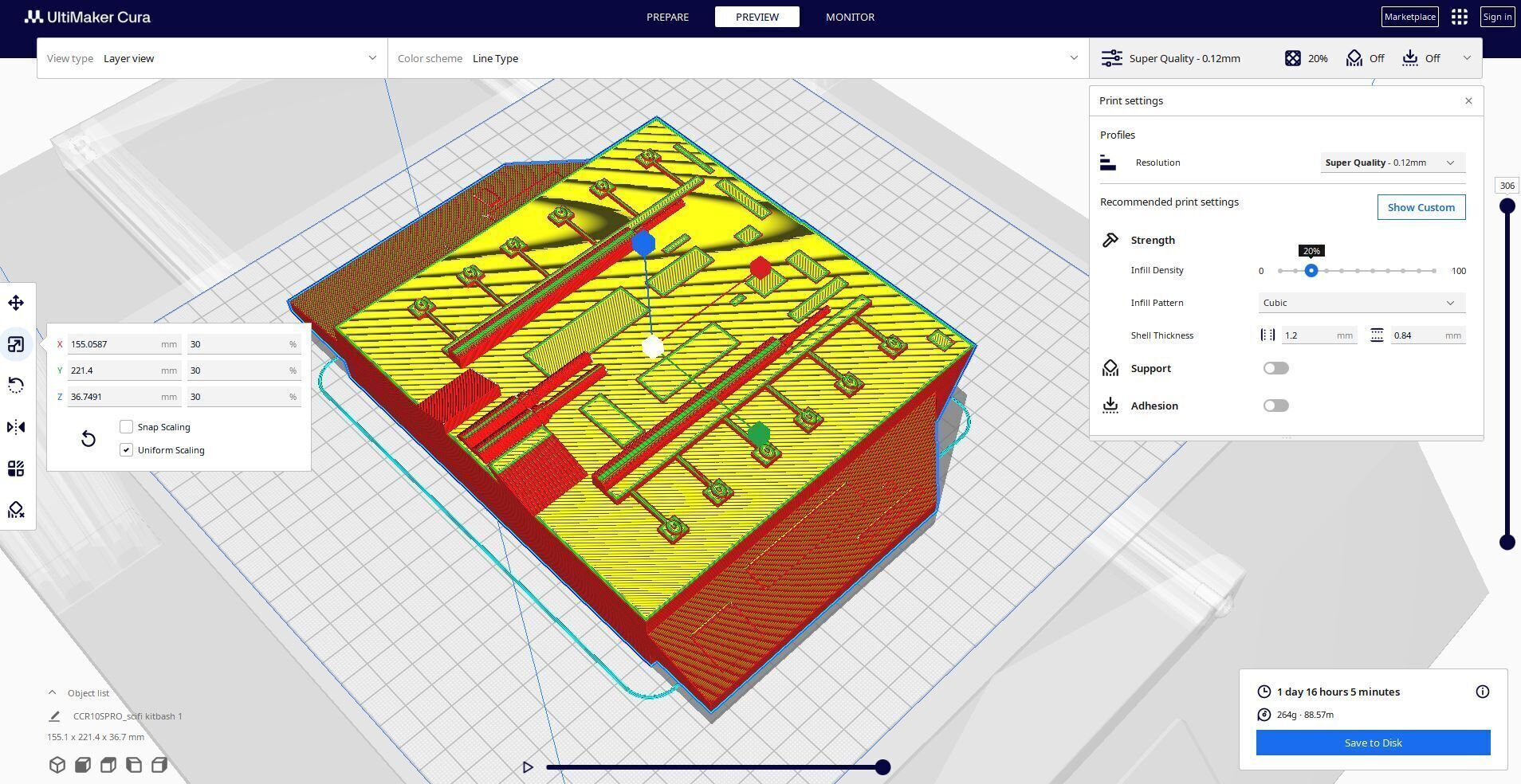Open the View type dropdown
Viewport: 1521px width, 784px height.
pos(212,58)
